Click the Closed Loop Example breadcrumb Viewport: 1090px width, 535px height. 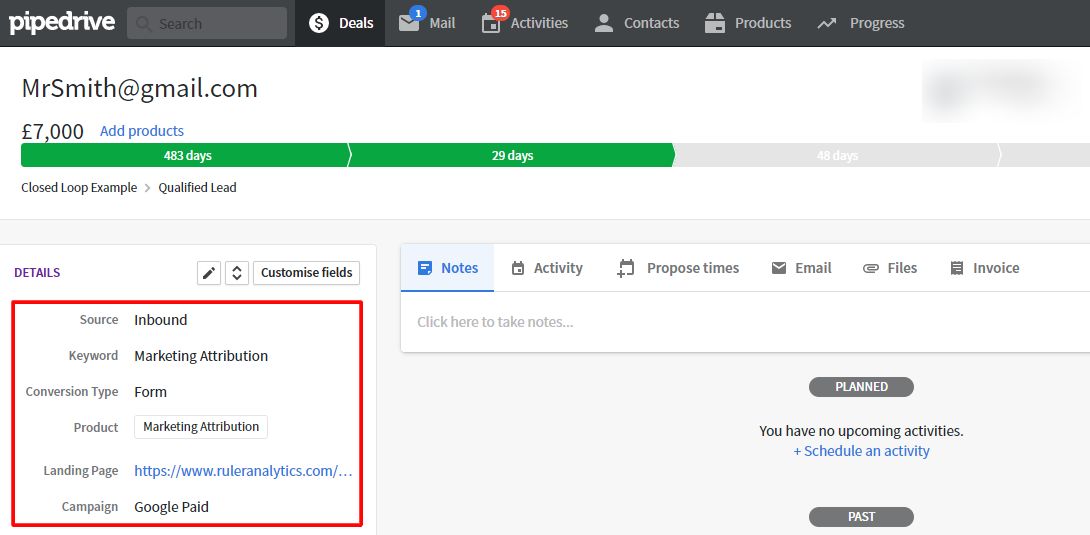(79, 188)
